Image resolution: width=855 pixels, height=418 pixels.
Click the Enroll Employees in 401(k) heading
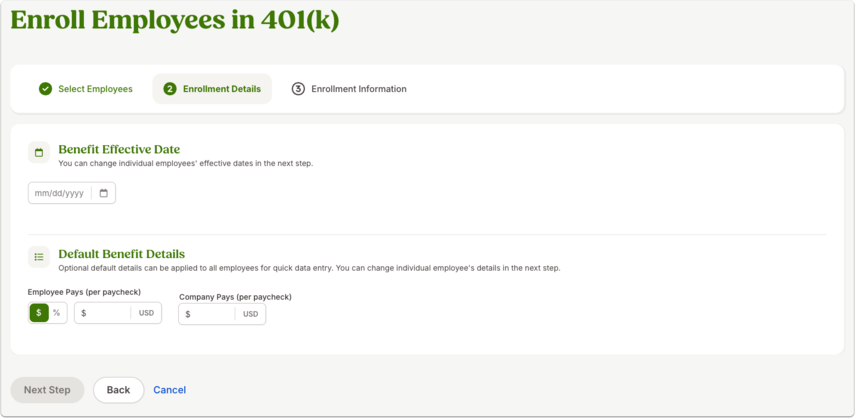click(x=174, y=20)
